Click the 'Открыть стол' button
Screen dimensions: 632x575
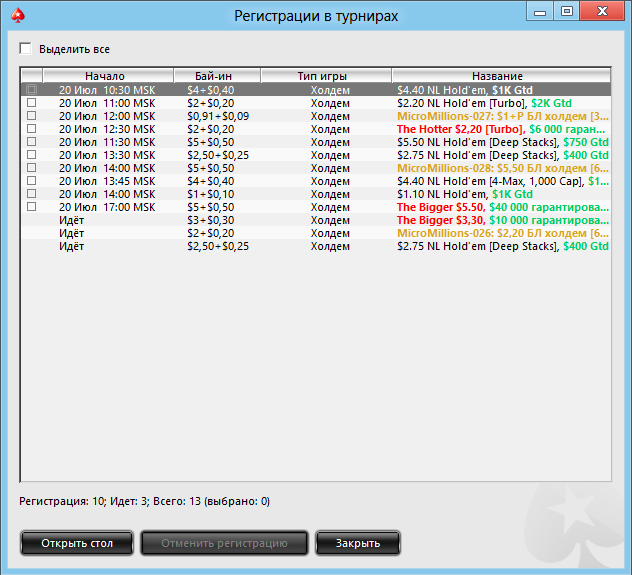77,543
